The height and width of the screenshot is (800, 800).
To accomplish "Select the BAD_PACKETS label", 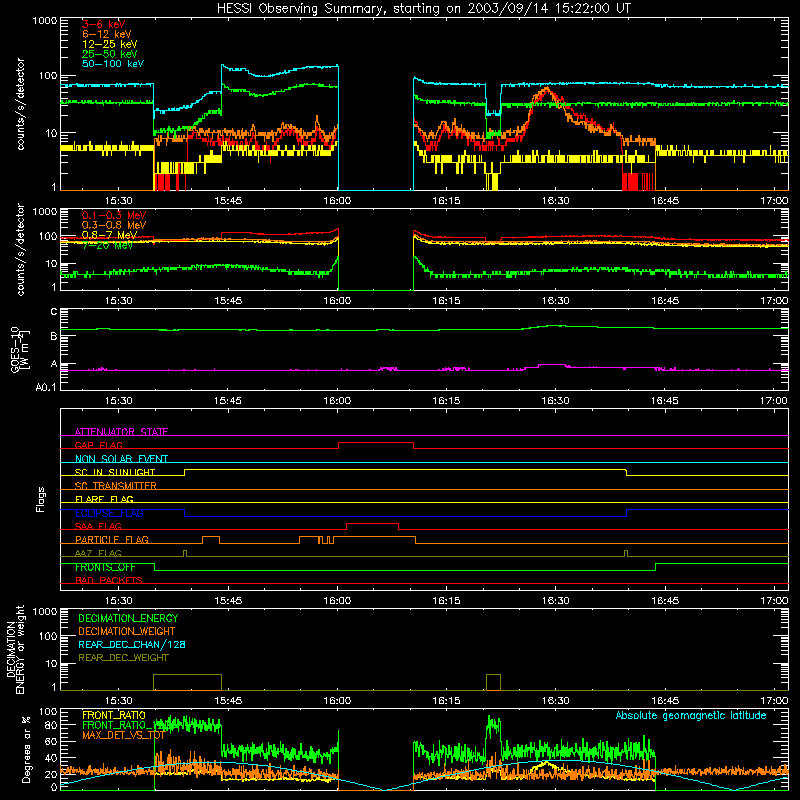I will coord(109,580).
